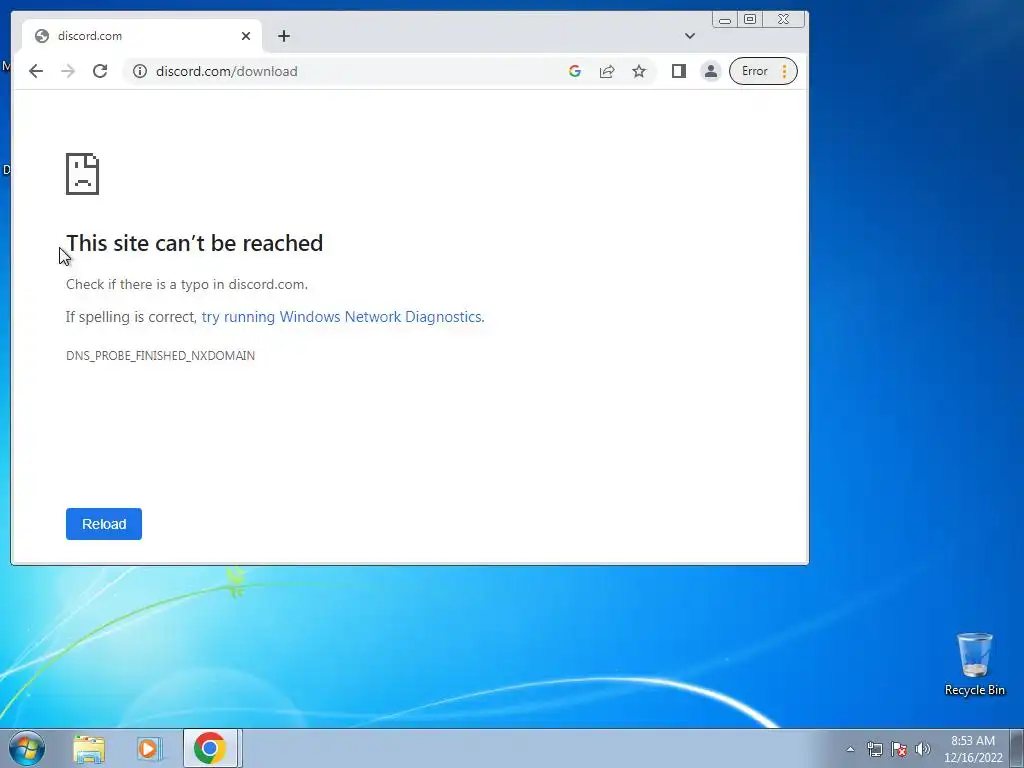The height and width of the screenshot is (768, 1024).
Task: Click the forward navigation arrow
Action: pos(68,71)
